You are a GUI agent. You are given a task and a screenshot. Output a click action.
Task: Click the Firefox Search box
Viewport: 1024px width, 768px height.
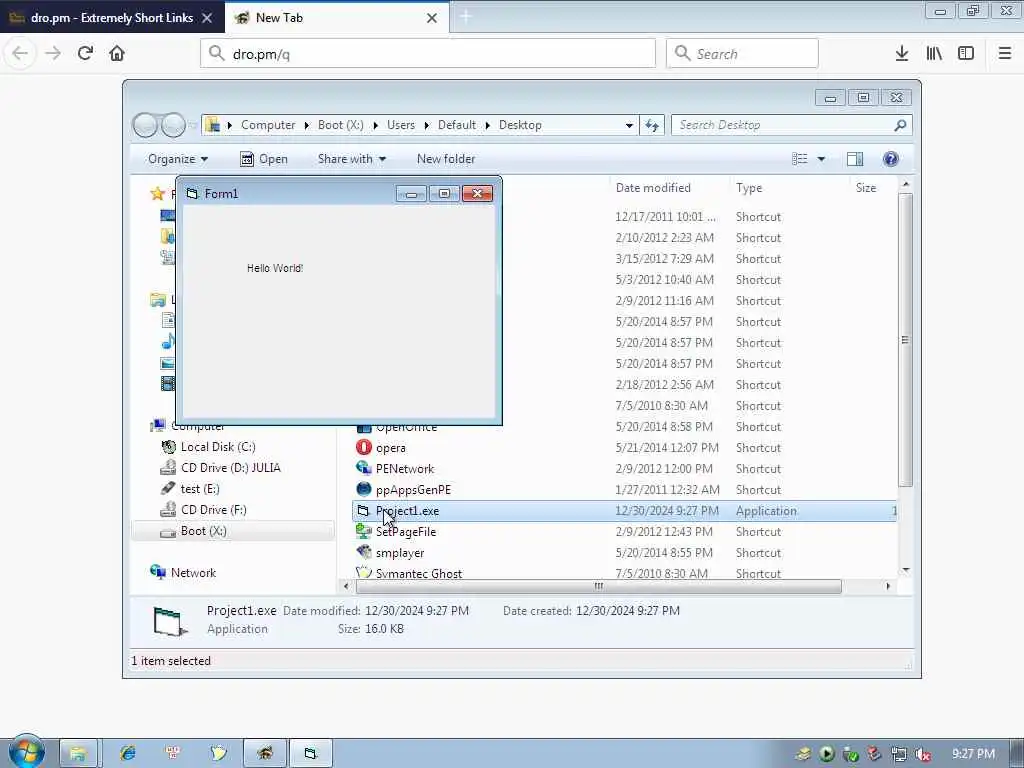click(x=743, y=54)
